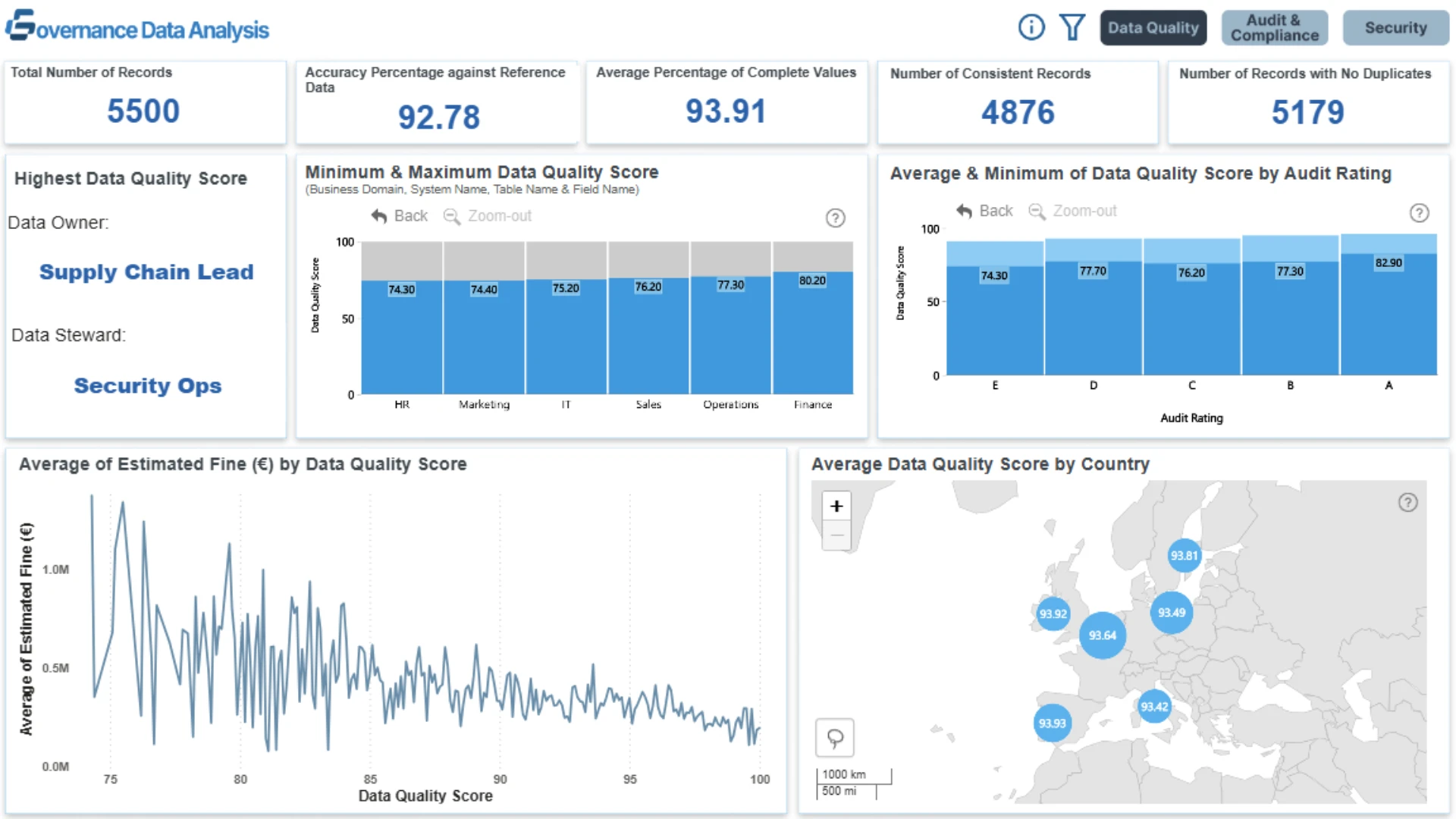Select the Finance bar showing 80.20
1456x819 pixels.
click(813, 333)
